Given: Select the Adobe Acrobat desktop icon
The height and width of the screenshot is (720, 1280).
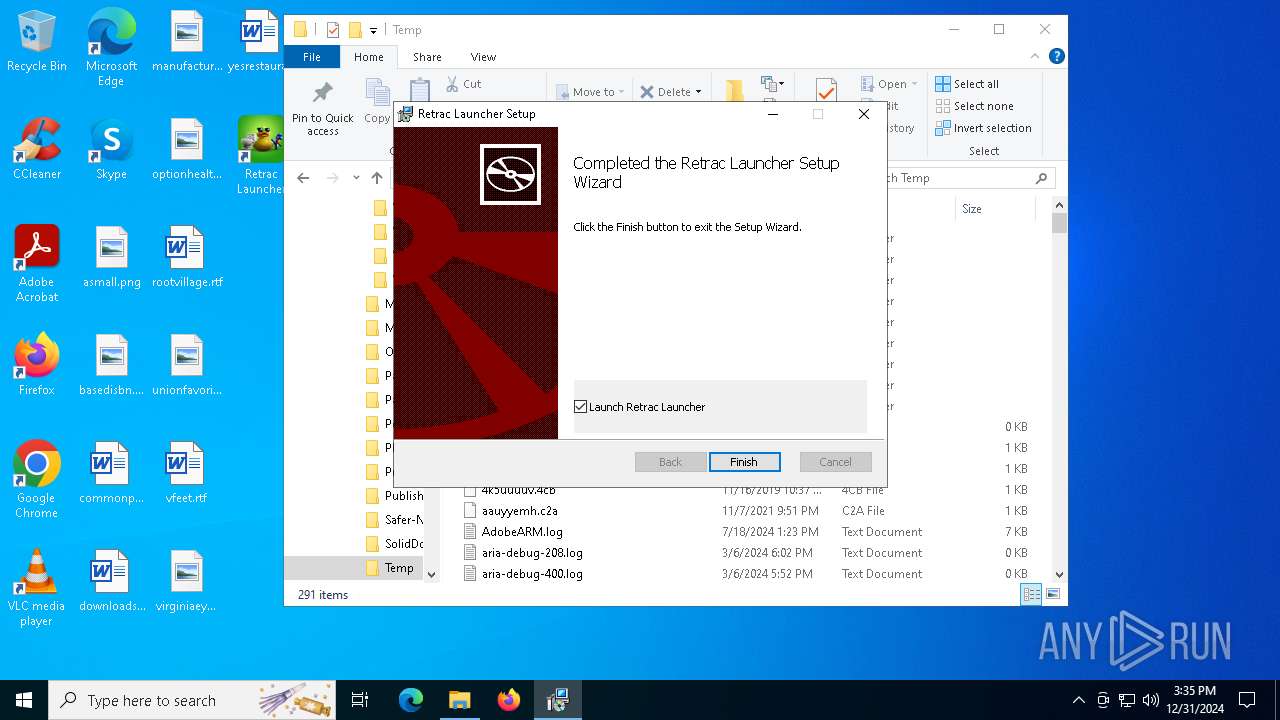Looking at the screenshot, I should click(37, 264).
